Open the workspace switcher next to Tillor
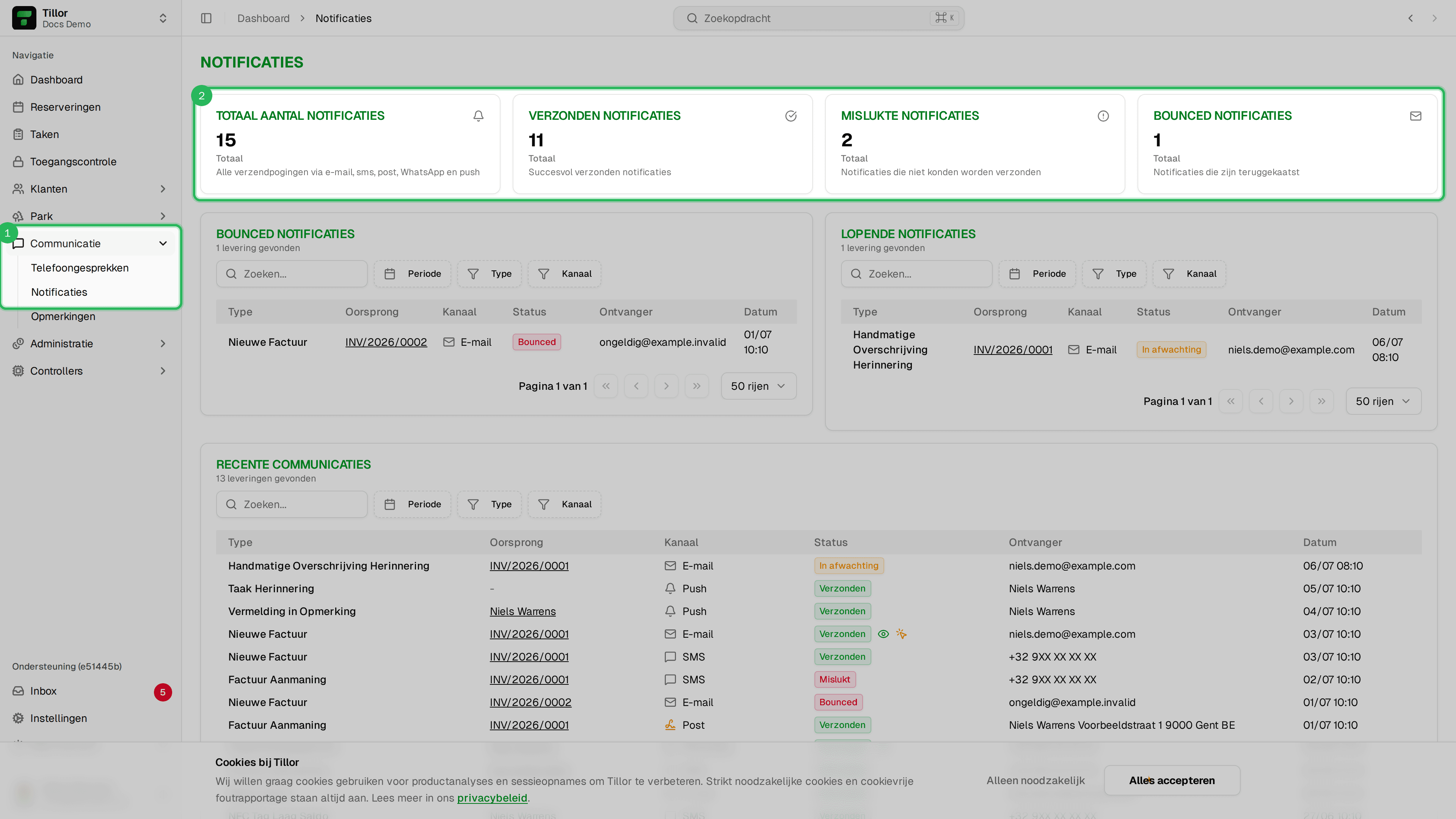1456x819 pixels. coord(163,18)
